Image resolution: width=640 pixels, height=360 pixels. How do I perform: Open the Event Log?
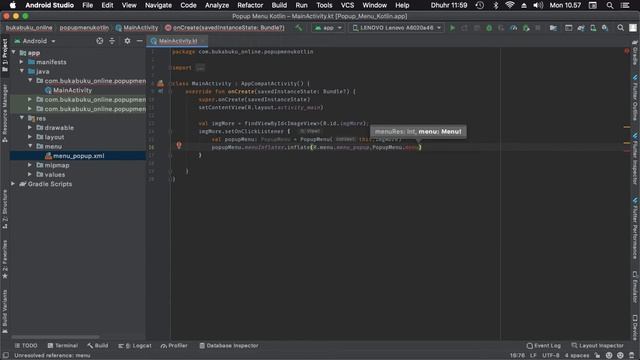coord(543,346)
